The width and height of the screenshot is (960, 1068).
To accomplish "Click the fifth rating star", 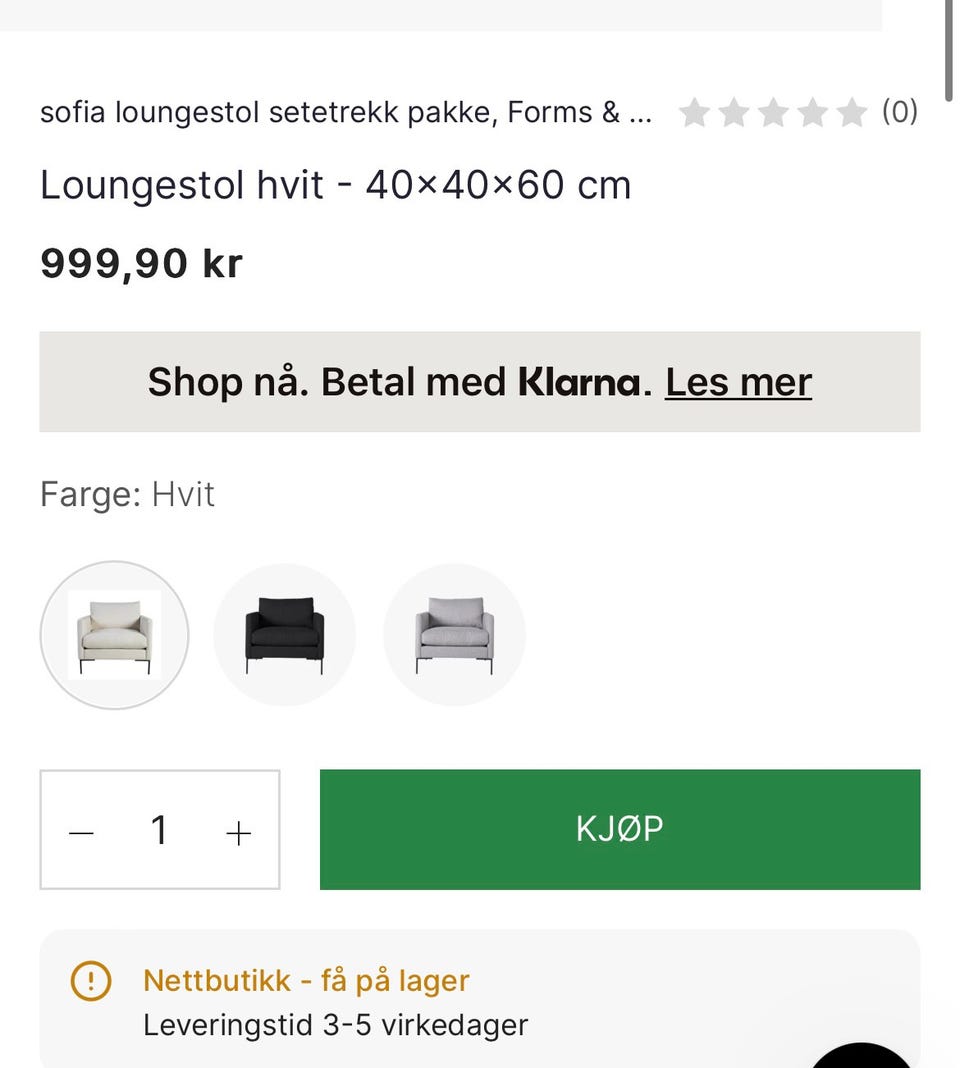I will 851,113.
